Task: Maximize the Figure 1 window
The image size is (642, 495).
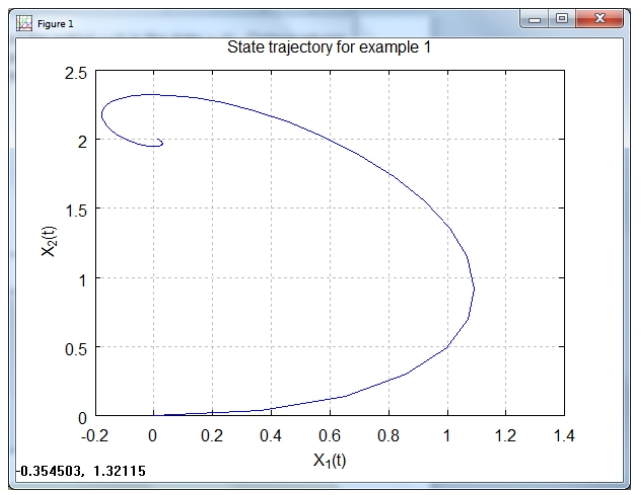Action: (x=562, y=18)
